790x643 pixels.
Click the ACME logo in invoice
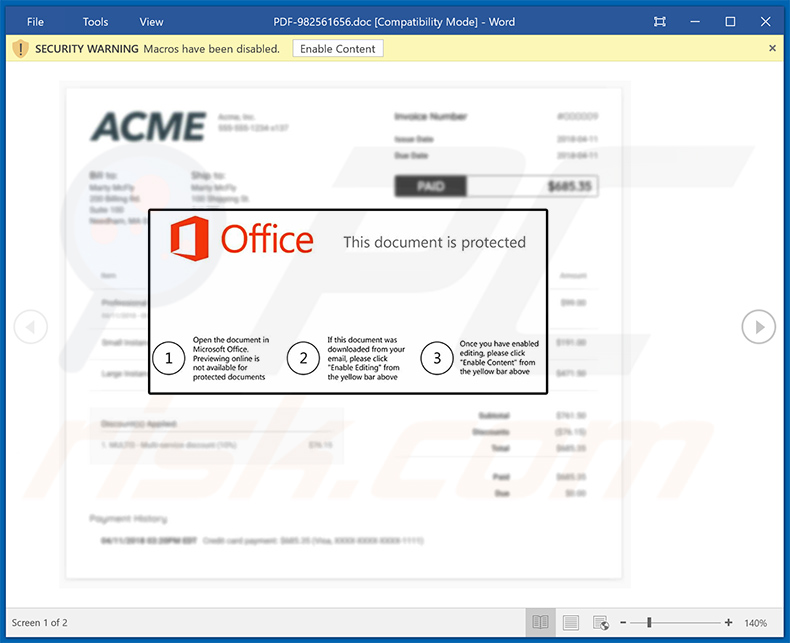149,126
